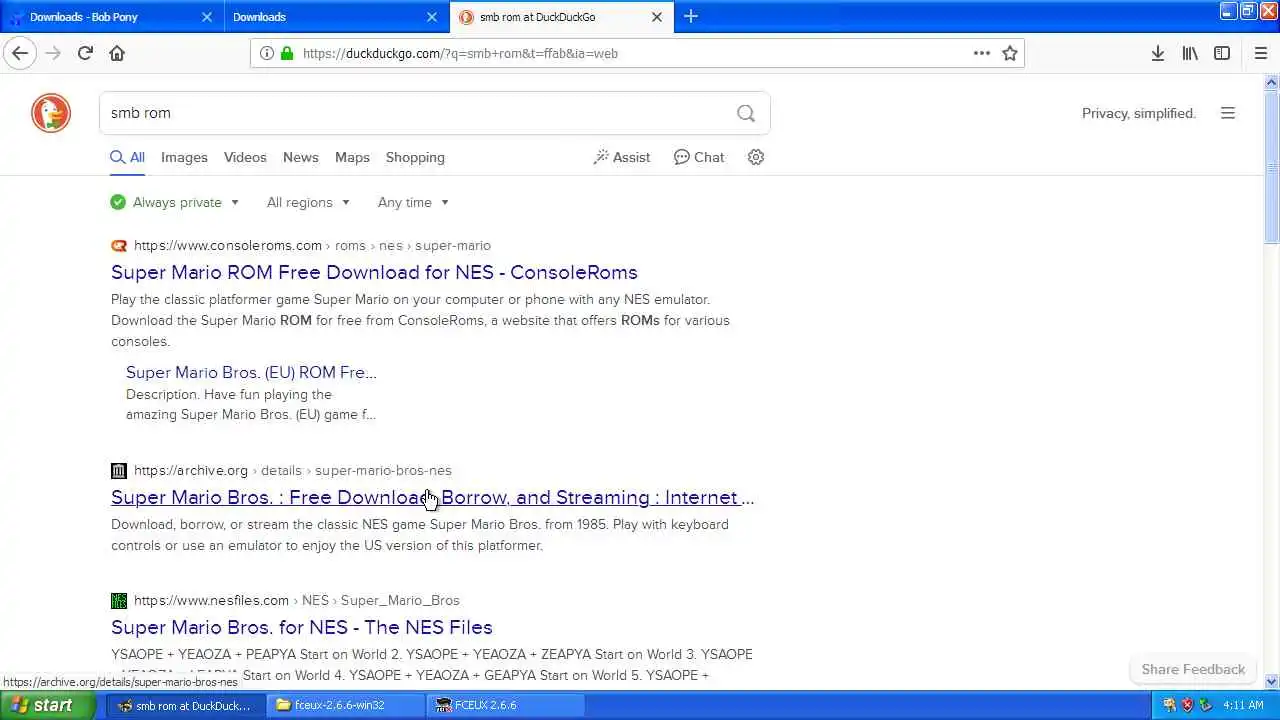This screenshot has width=1280, height=720.
Task: Reload the current page
Action: (x=85, y=53)
